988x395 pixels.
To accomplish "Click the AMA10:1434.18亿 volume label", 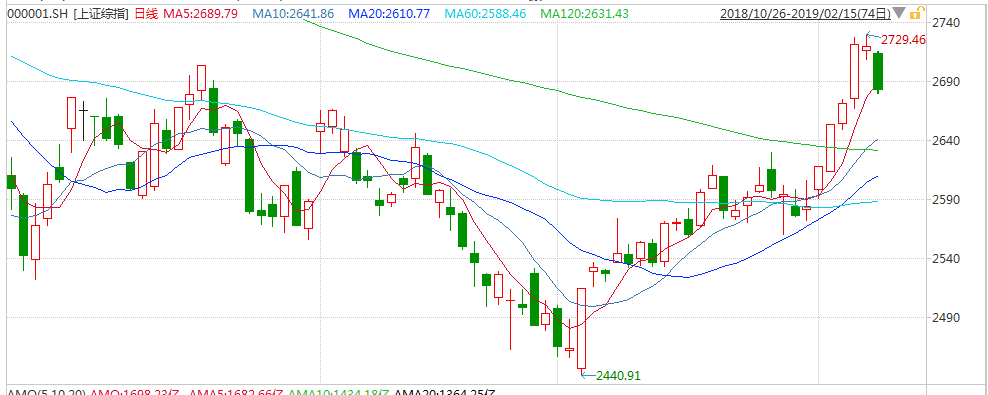I will coord(340,392).
